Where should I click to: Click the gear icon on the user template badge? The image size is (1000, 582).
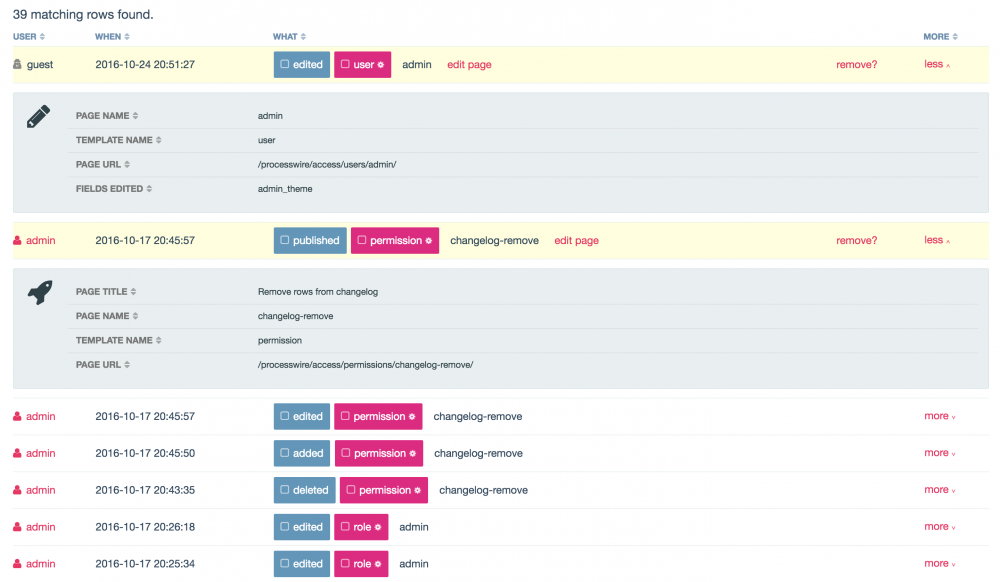[x=378, y=64]
